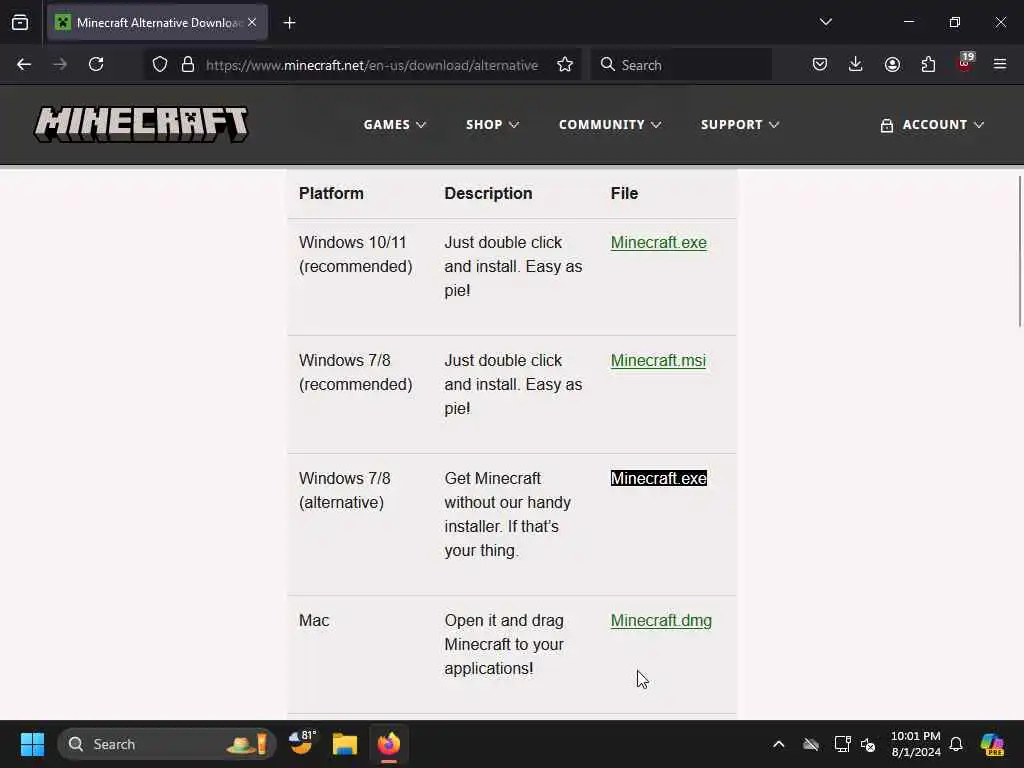
Task: Click the Windows 10/11 (recommended) platform cell
Action: pos(355,254)
